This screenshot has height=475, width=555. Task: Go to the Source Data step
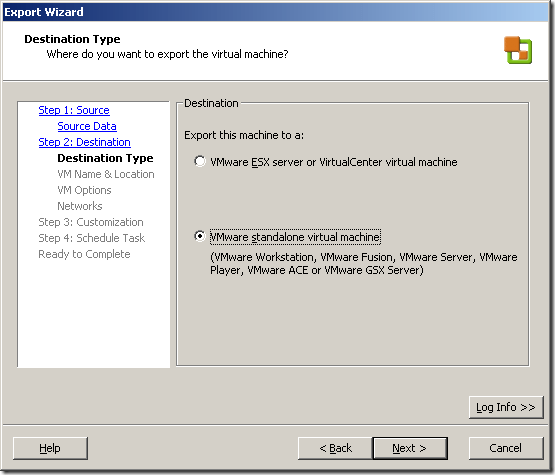click(87, 126)
